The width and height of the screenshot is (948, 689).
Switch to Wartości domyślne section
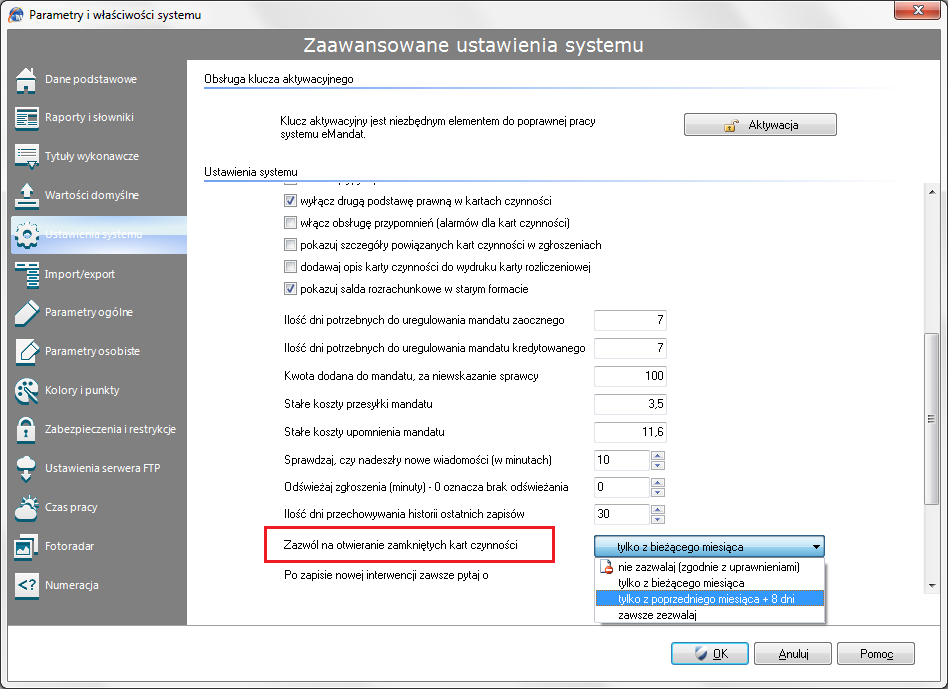(91, 195)
